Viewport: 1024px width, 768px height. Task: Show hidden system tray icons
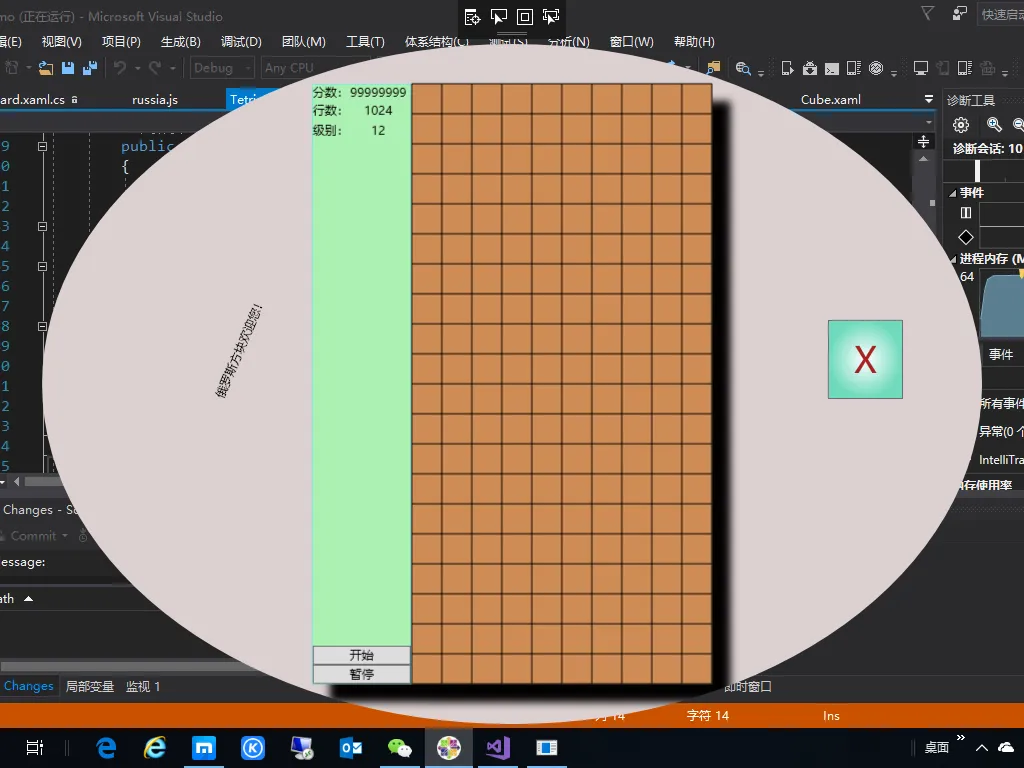coord(982,748)
